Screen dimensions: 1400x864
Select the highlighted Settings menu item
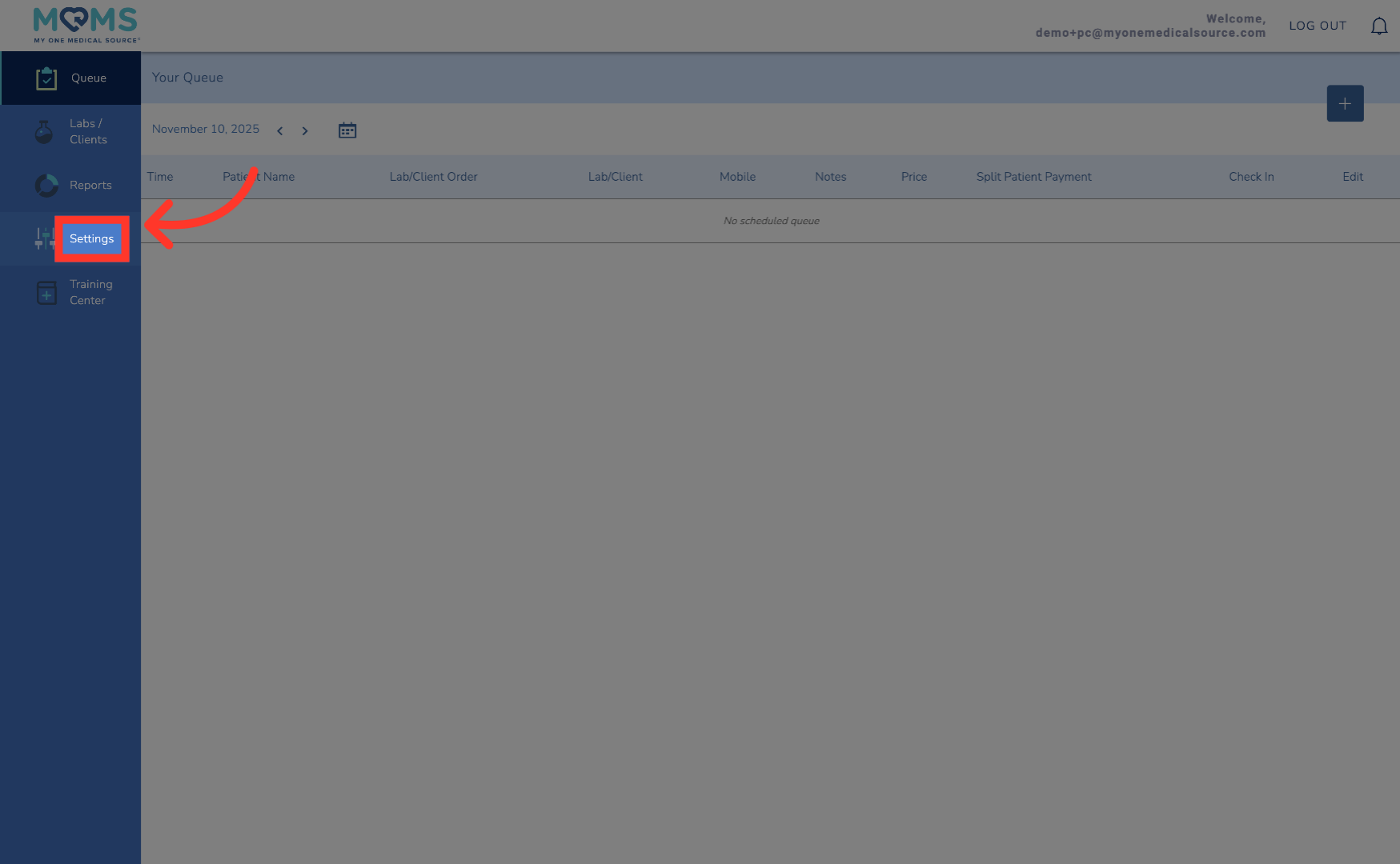(91, 238)
